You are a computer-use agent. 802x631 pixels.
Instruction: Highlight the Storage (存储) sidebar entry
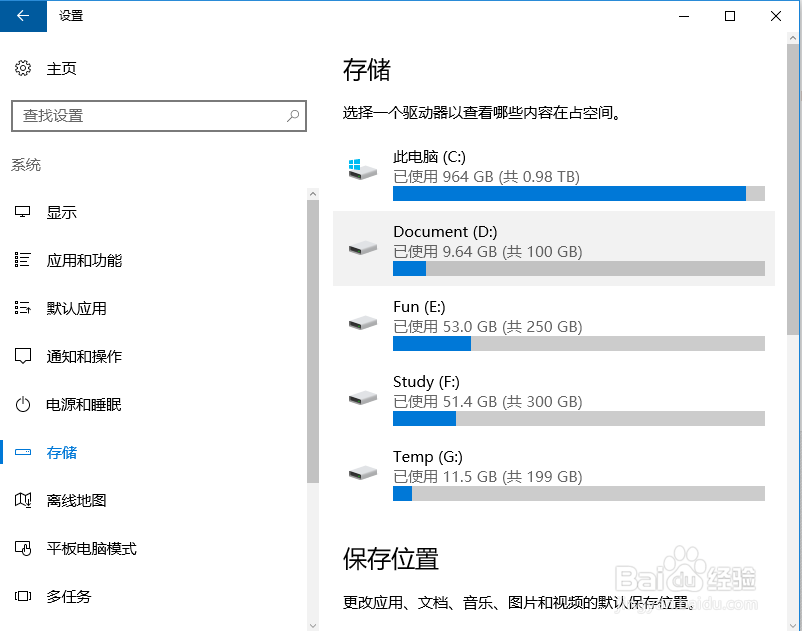point(60,452)
